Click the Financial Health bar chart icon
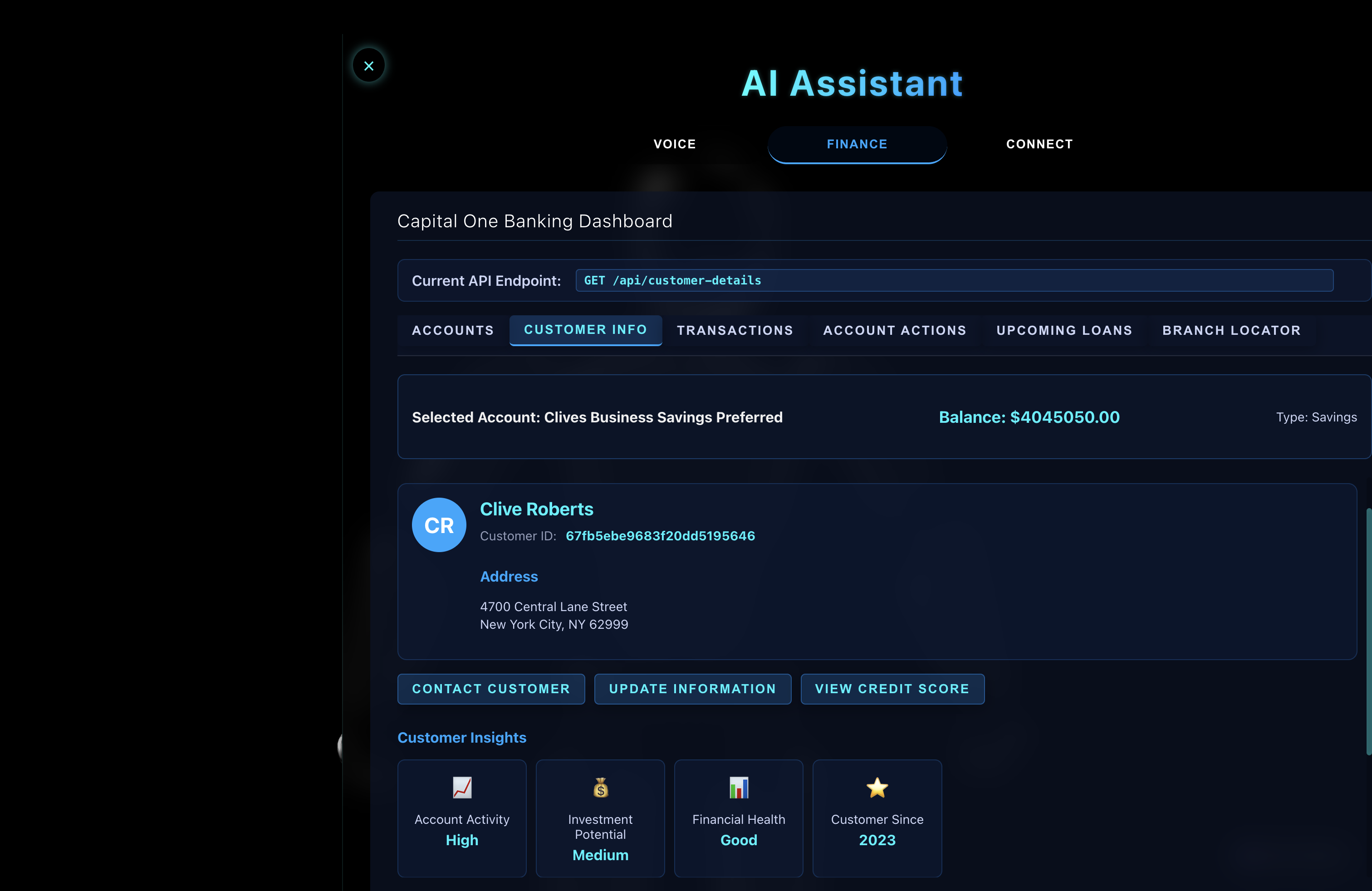1372x891 pixels. (739, 787)
